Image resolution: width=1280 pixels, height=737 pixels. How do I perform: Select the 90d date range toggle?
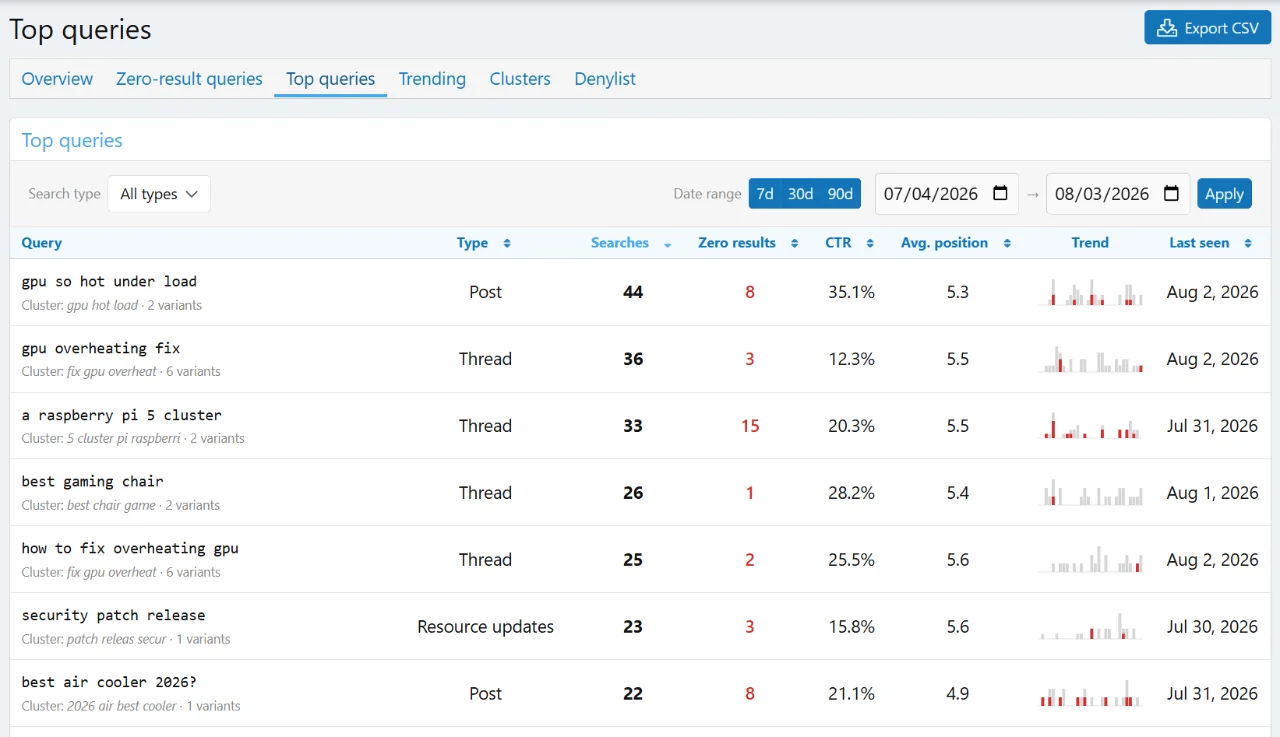pyautogui.click(x=840, y=194)
